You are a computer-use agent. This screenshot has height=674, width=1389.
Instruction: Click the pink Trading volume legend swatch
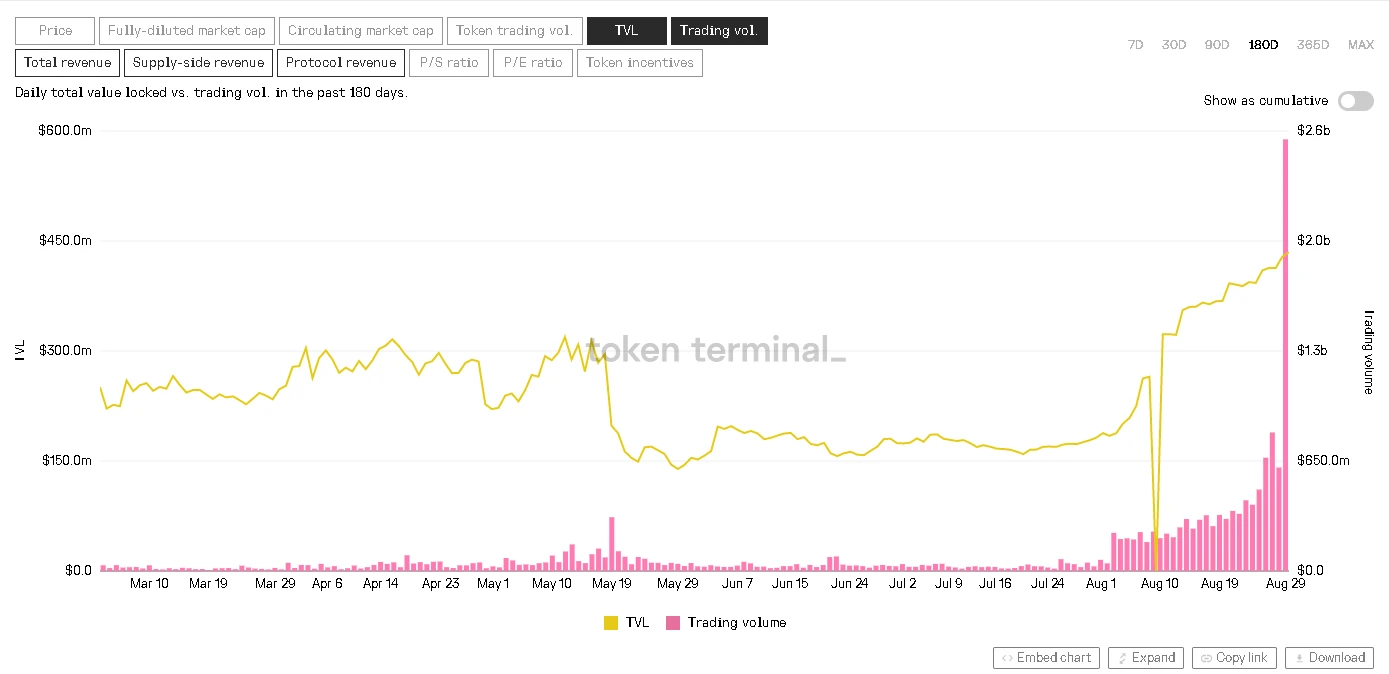coord(673,623)
